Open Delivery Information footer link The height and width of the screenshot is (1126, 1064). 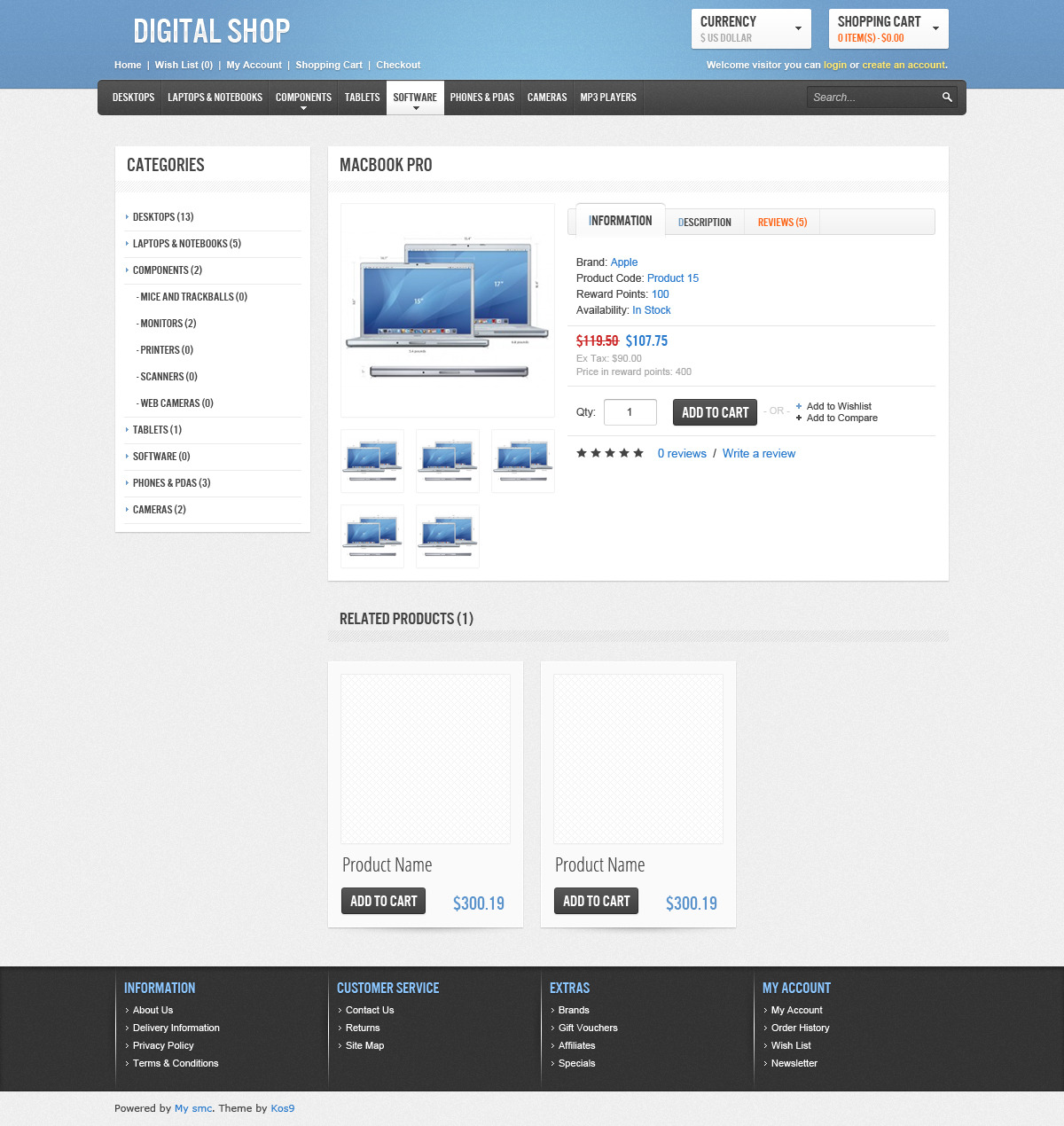176,1028
